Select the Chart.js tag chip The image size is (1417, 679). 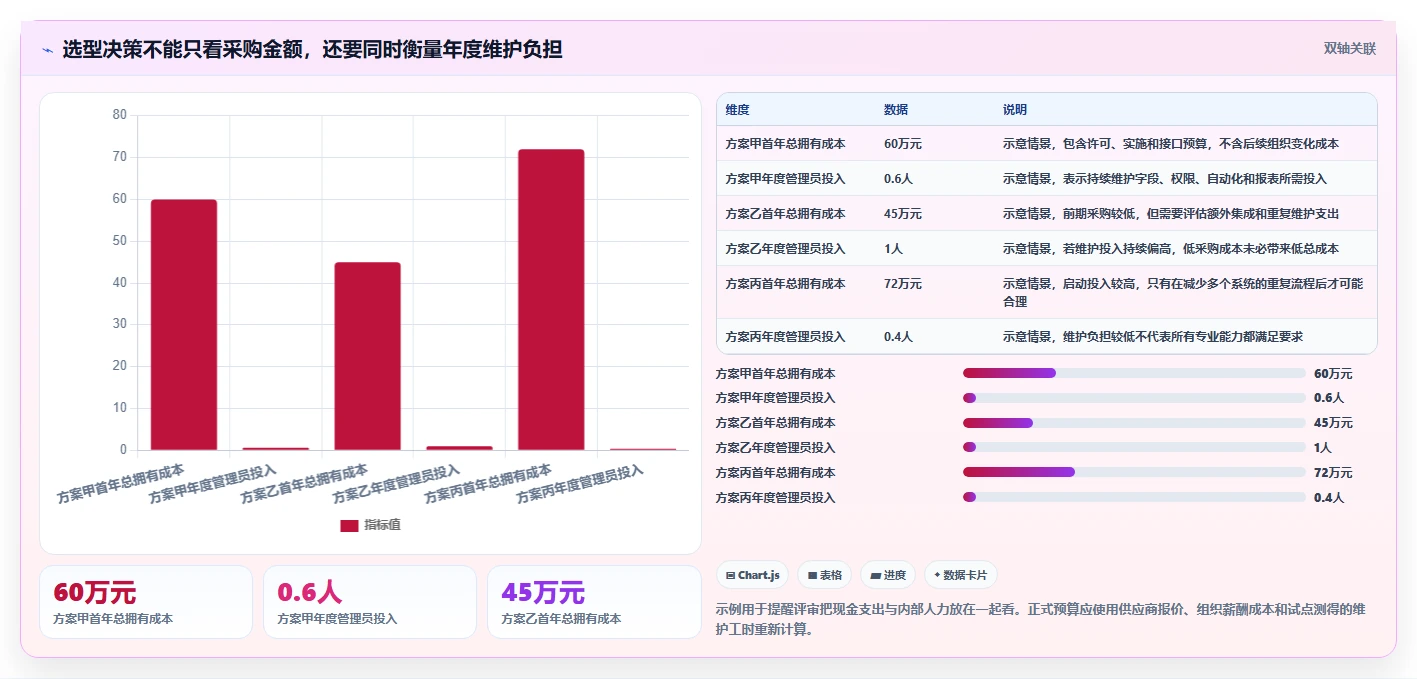[752, 575]
